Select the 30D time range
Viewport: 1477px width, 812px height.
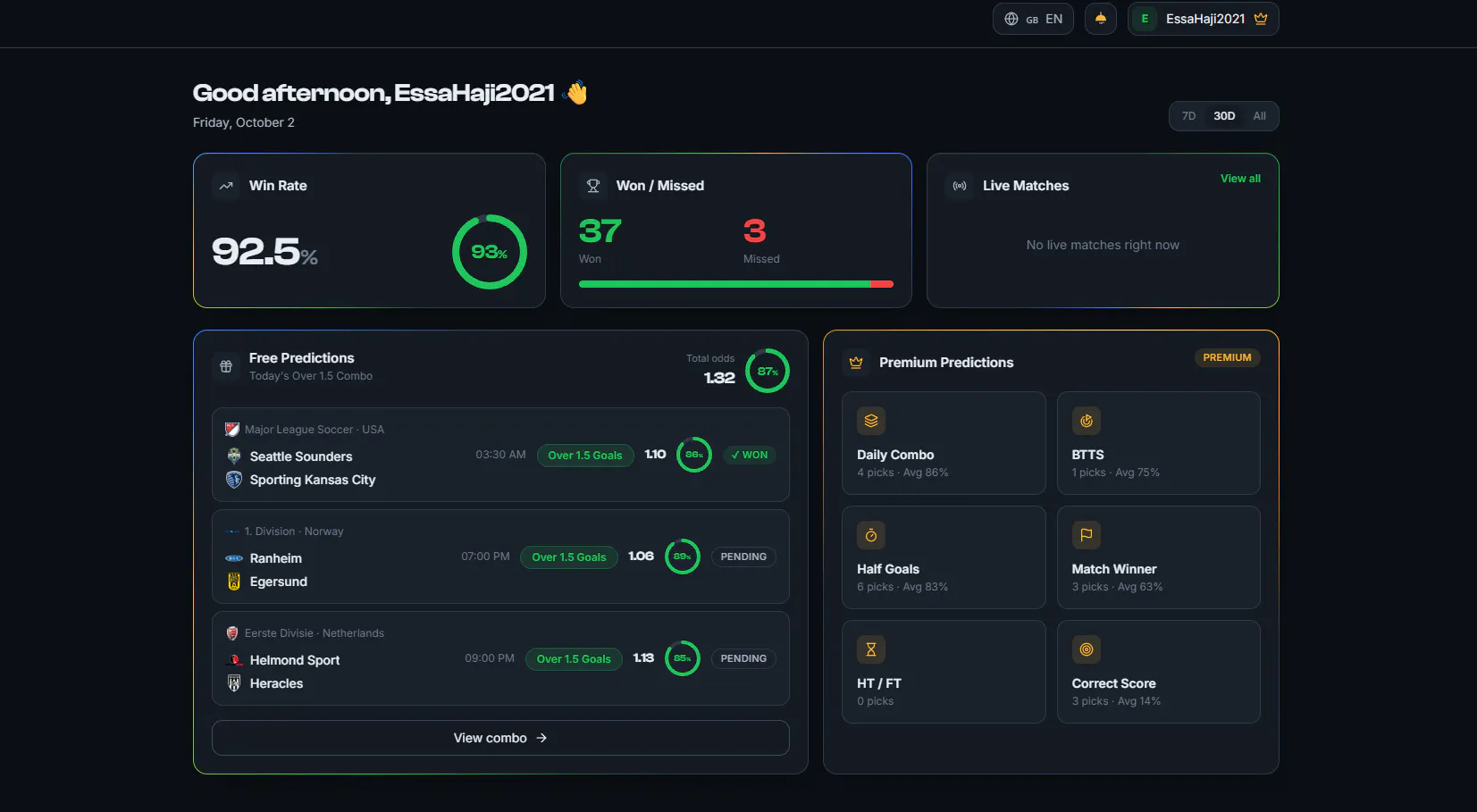(1224, 116)
